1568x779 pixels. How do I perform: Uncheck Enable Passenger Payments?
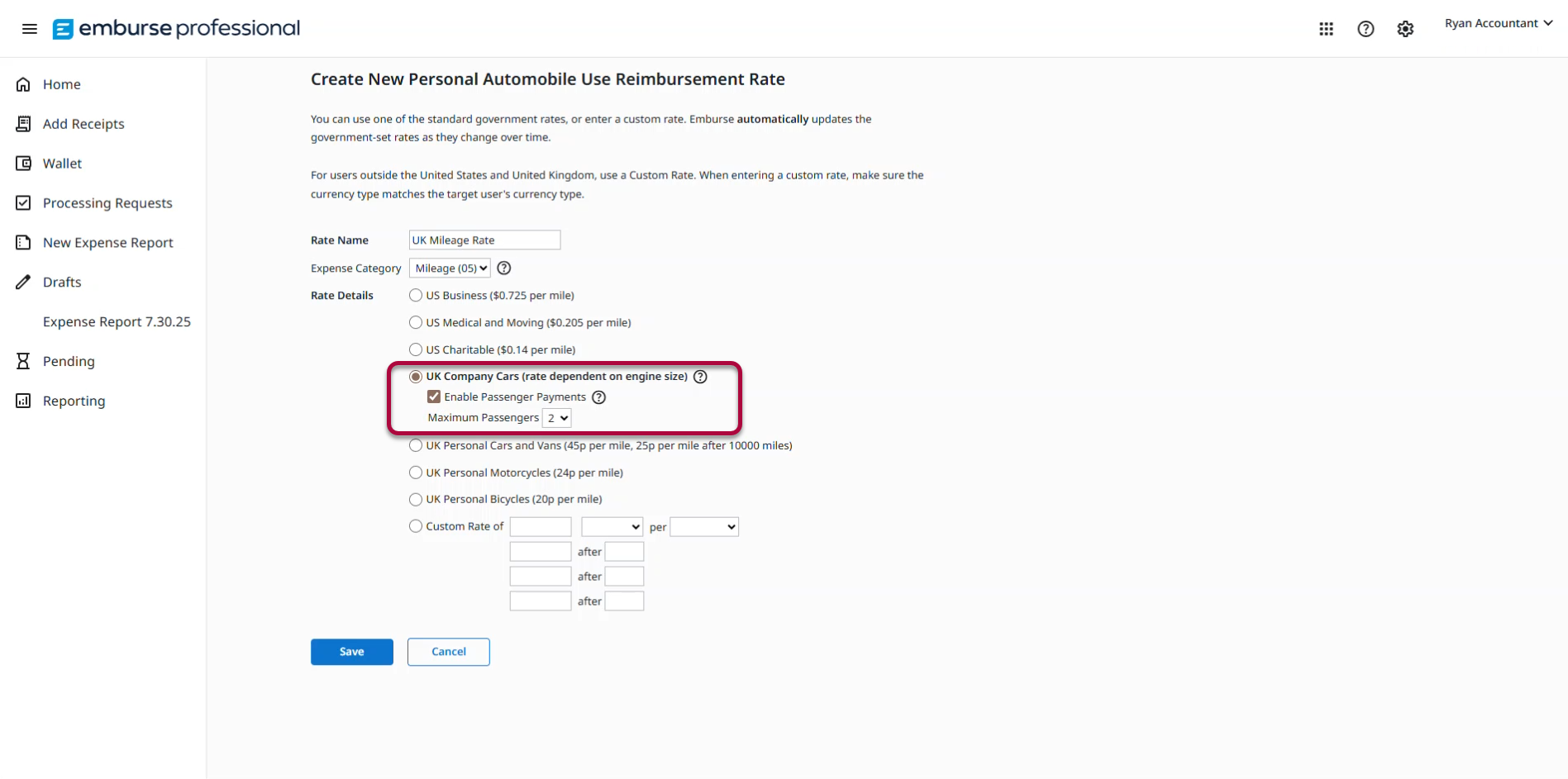[434, 397]
